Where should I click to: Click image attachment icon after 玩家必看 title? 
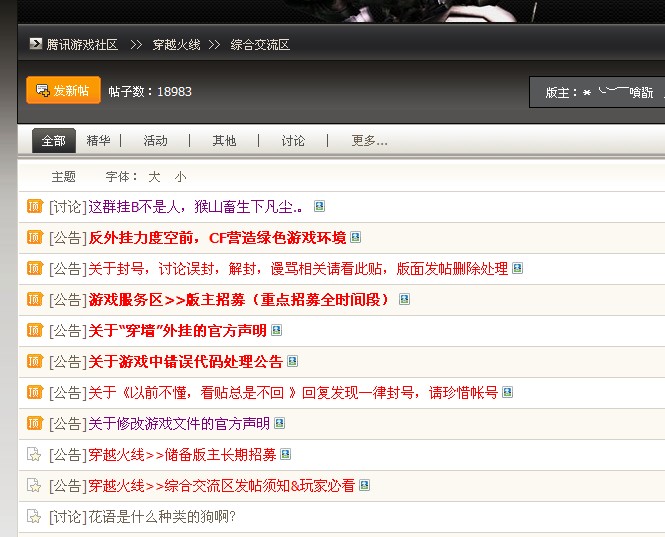364,485
